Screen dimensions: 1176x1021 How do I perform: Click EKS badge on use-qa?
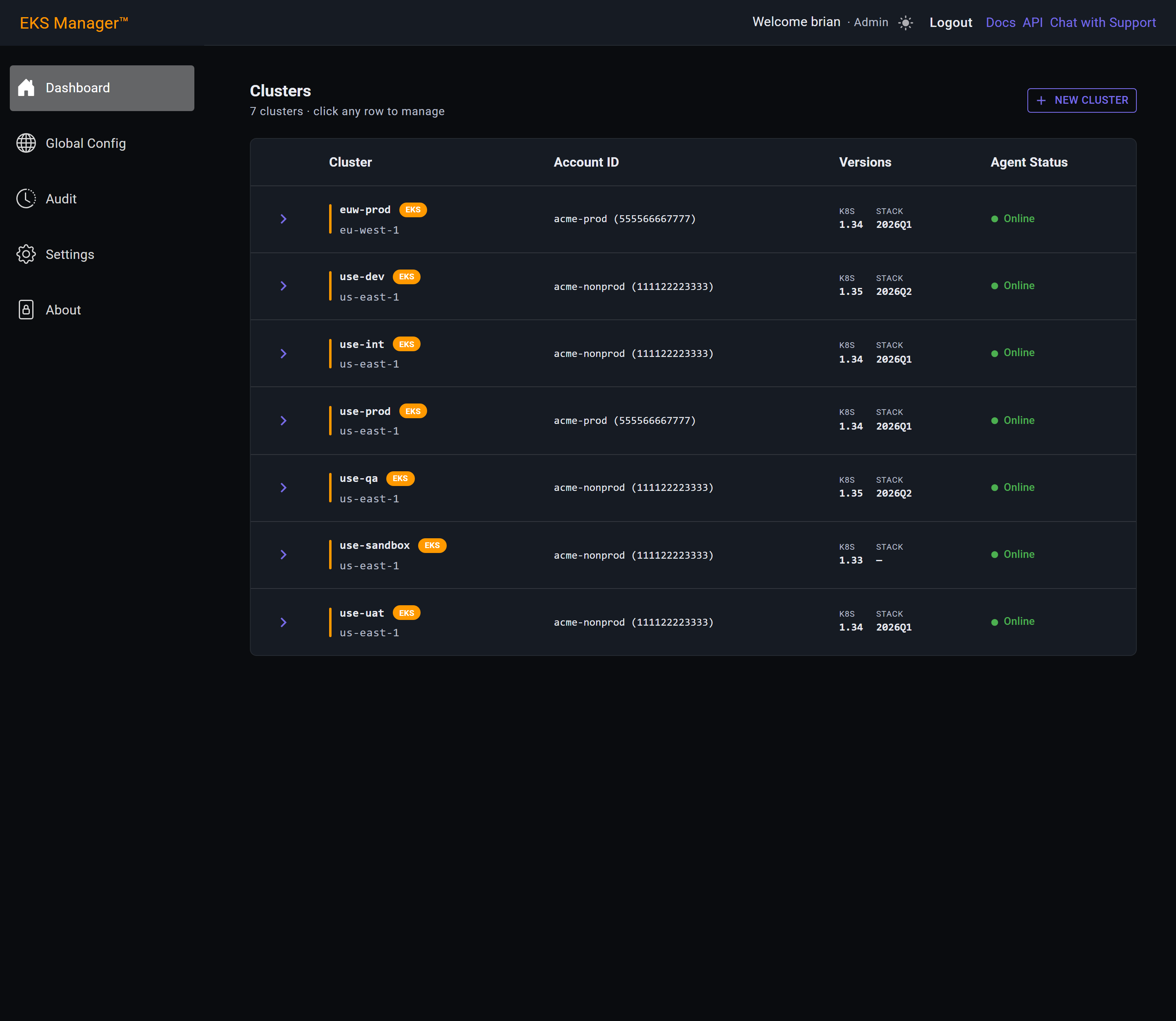[x=401, y=479]
